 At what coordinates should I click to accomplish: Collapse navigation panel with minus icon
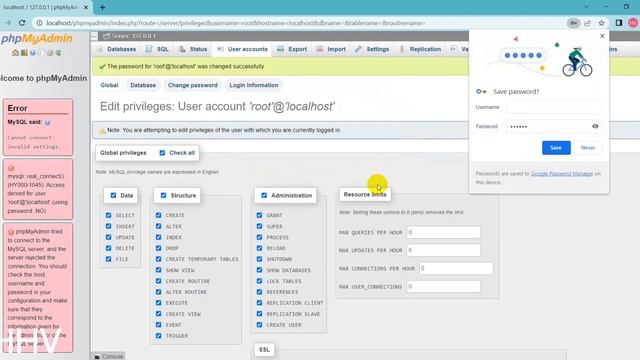click(94, 36)
